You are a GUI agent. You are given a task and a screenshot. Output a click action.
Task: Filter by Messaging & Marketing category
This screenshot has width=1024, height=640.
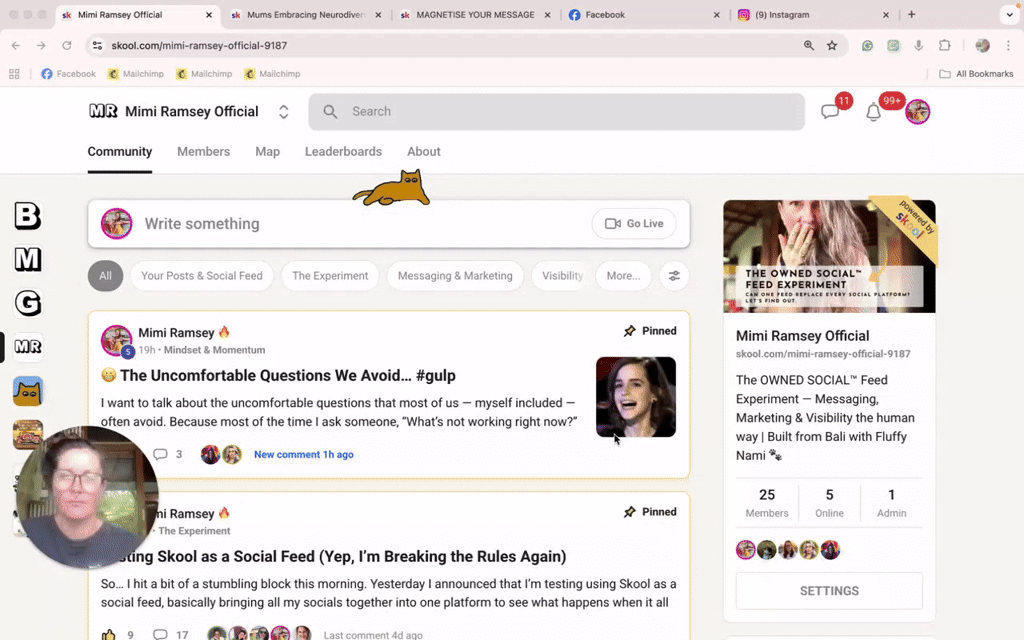point(455,276)
